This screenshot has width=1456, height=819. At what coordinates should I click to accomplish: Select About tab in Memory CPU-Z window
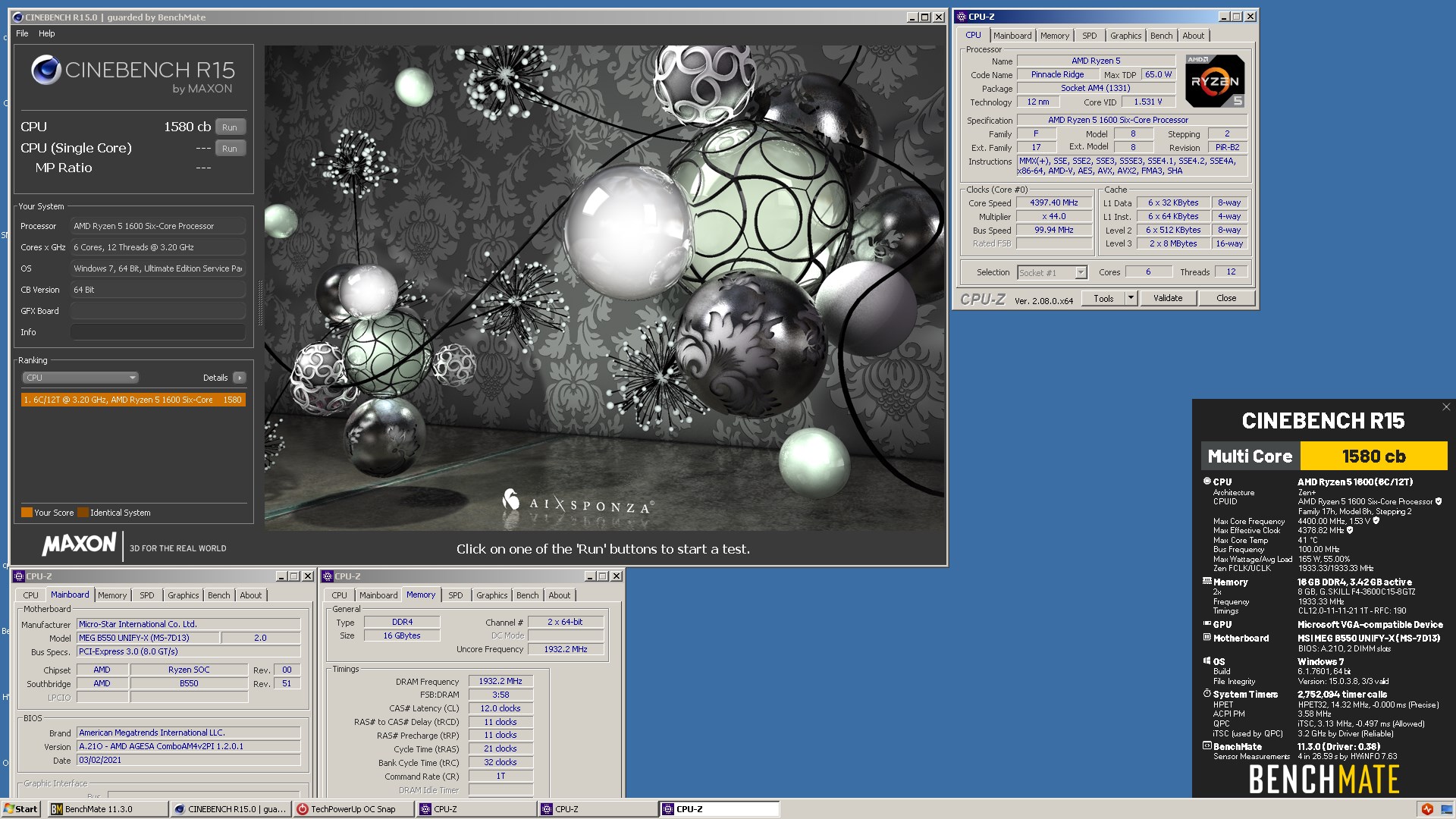coord(559,595)
